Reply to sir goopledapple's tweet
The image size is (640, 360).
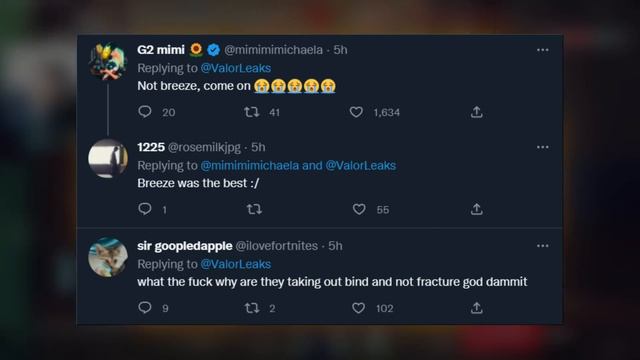click(145, 307)
